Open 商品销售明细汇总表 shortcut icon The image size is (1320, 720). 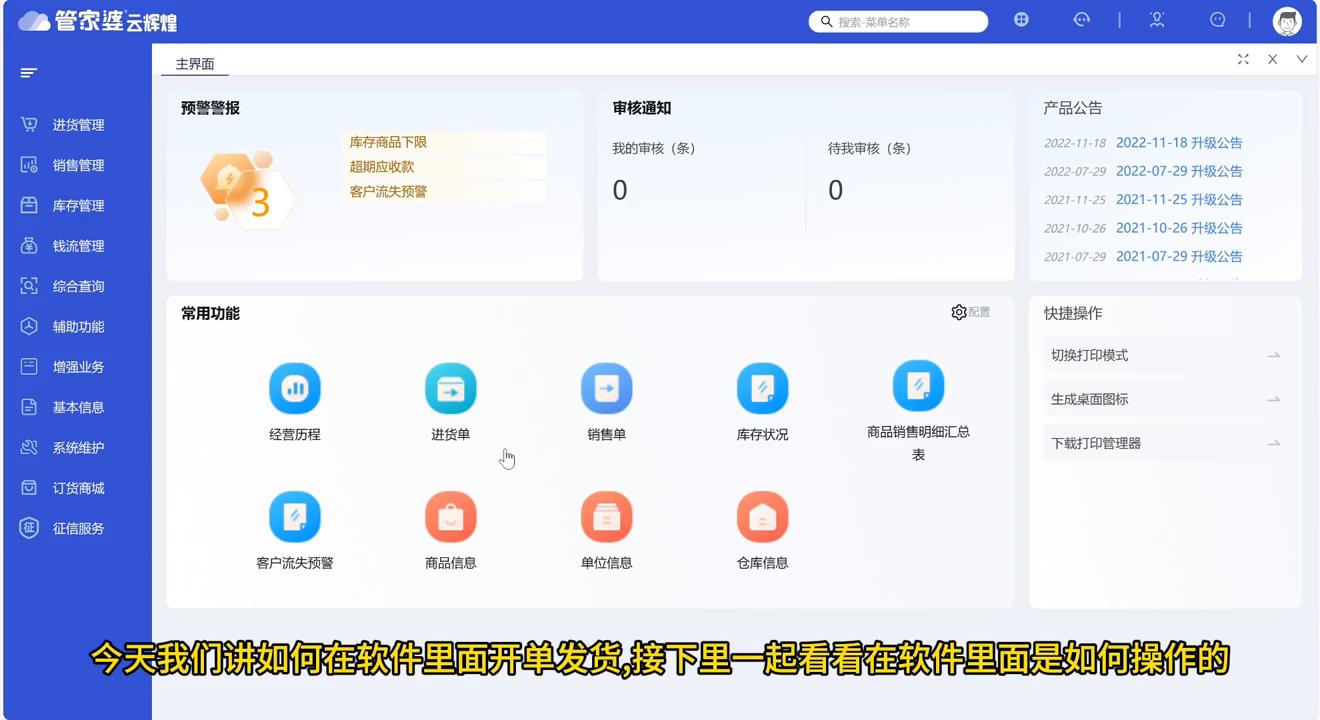(x=918, y=385)
